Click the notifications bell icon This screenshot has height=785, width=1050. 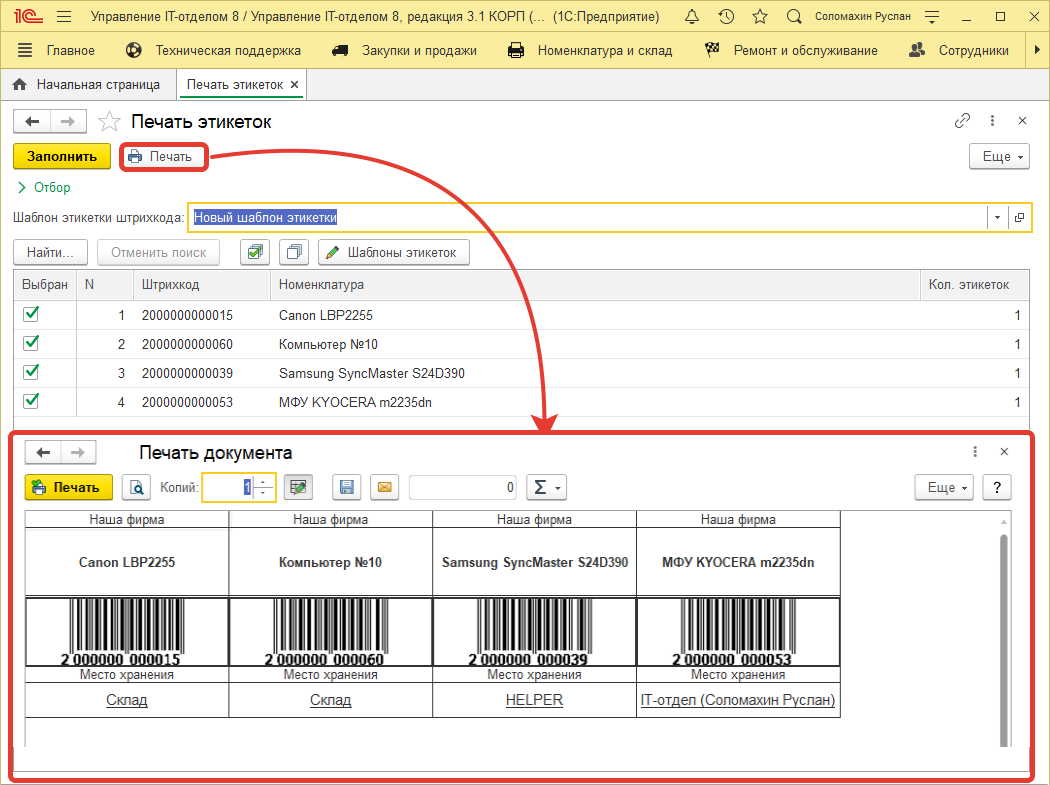tap(692, 17)
